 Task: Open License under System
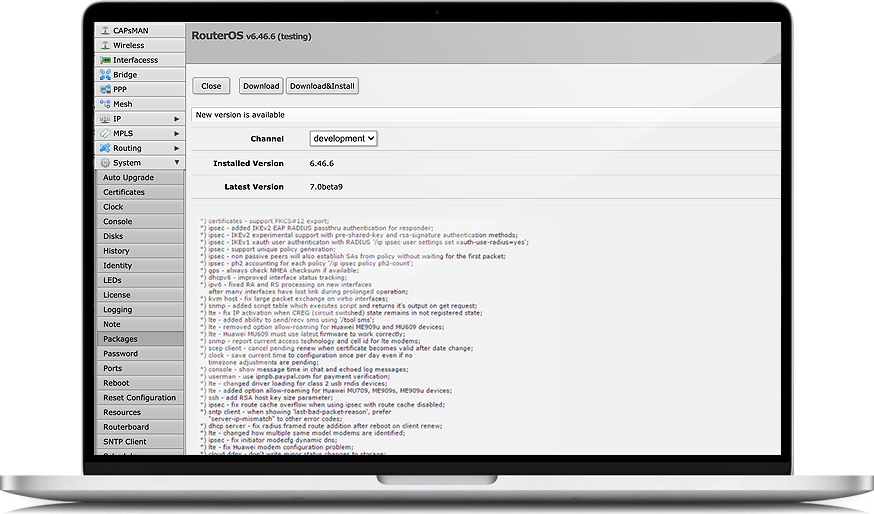[140, 295]
